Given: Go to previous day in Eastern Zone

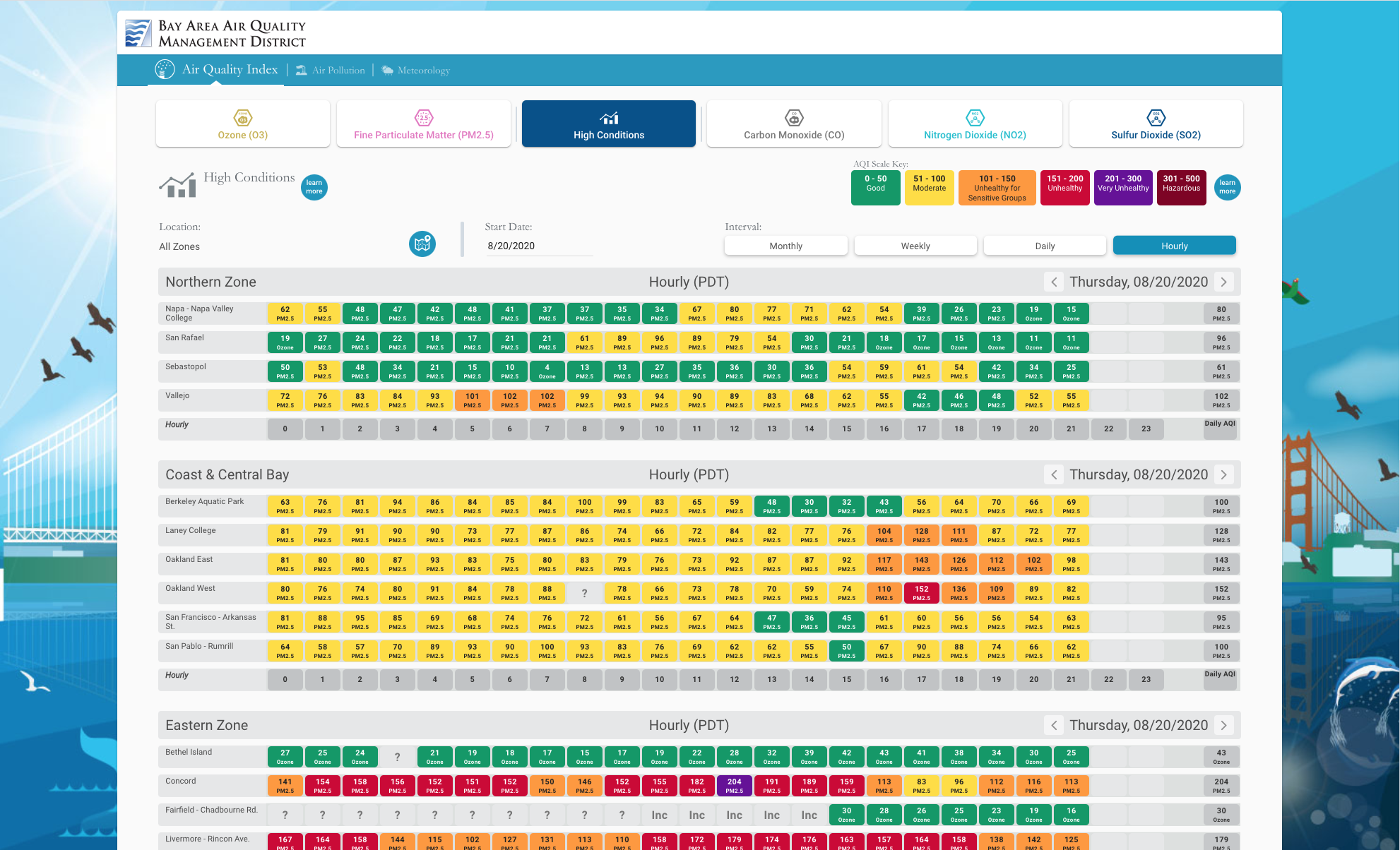Looking at the screenshot, I should [1054, 725].
